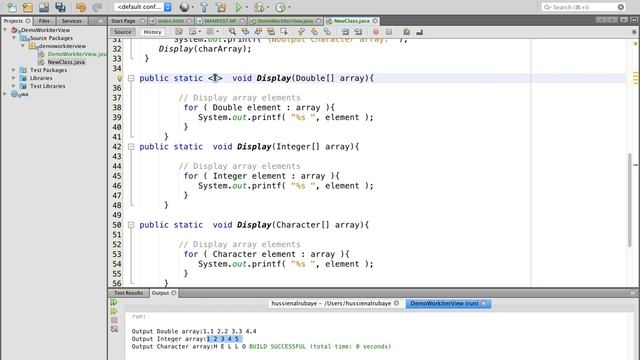Click the Start Macro Recording red icon

pyautogui.click(x=376, y=31)
